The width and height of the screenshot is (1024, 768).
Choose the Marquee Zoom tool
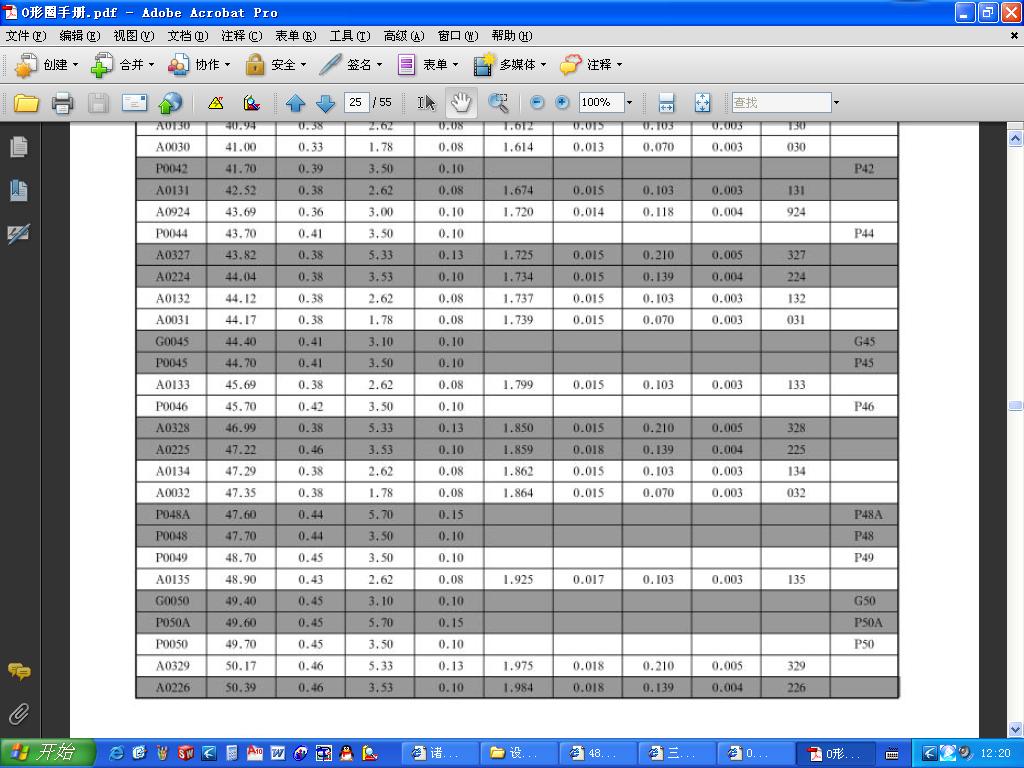click(x=498, y=103)
